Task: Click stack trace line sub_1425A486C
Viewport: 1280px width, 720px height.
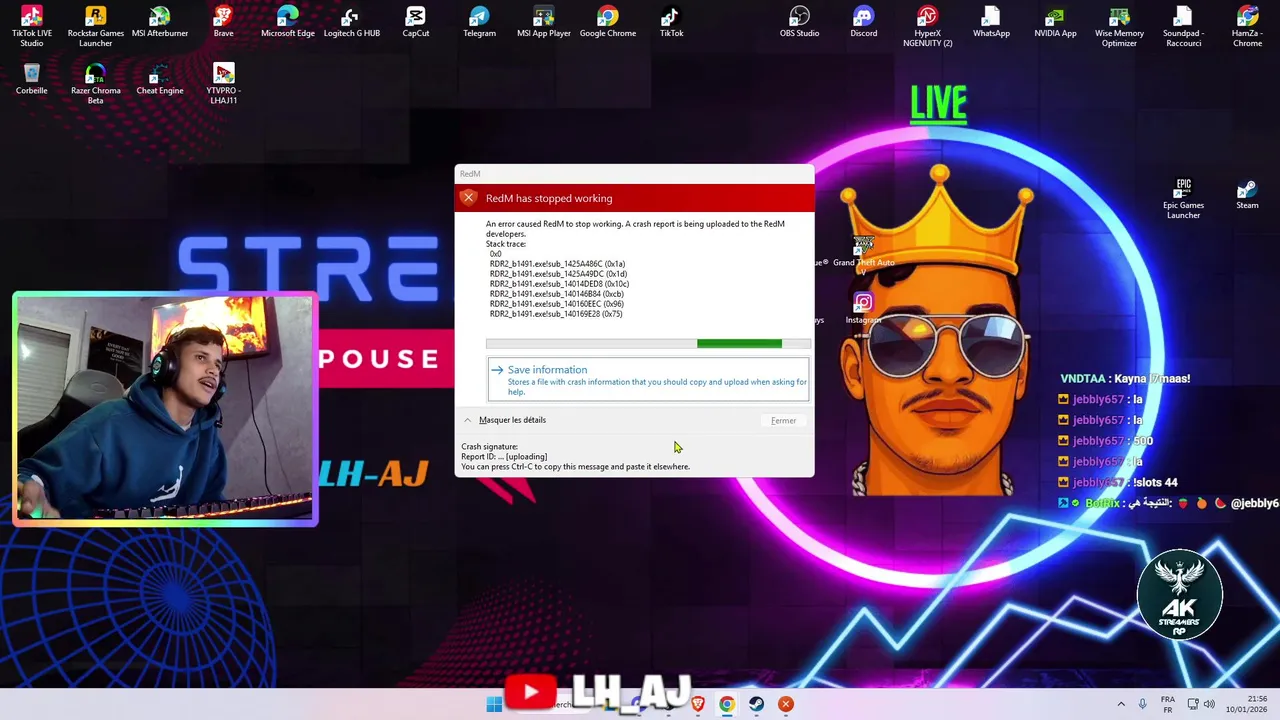Action: (x=557, y=264)
